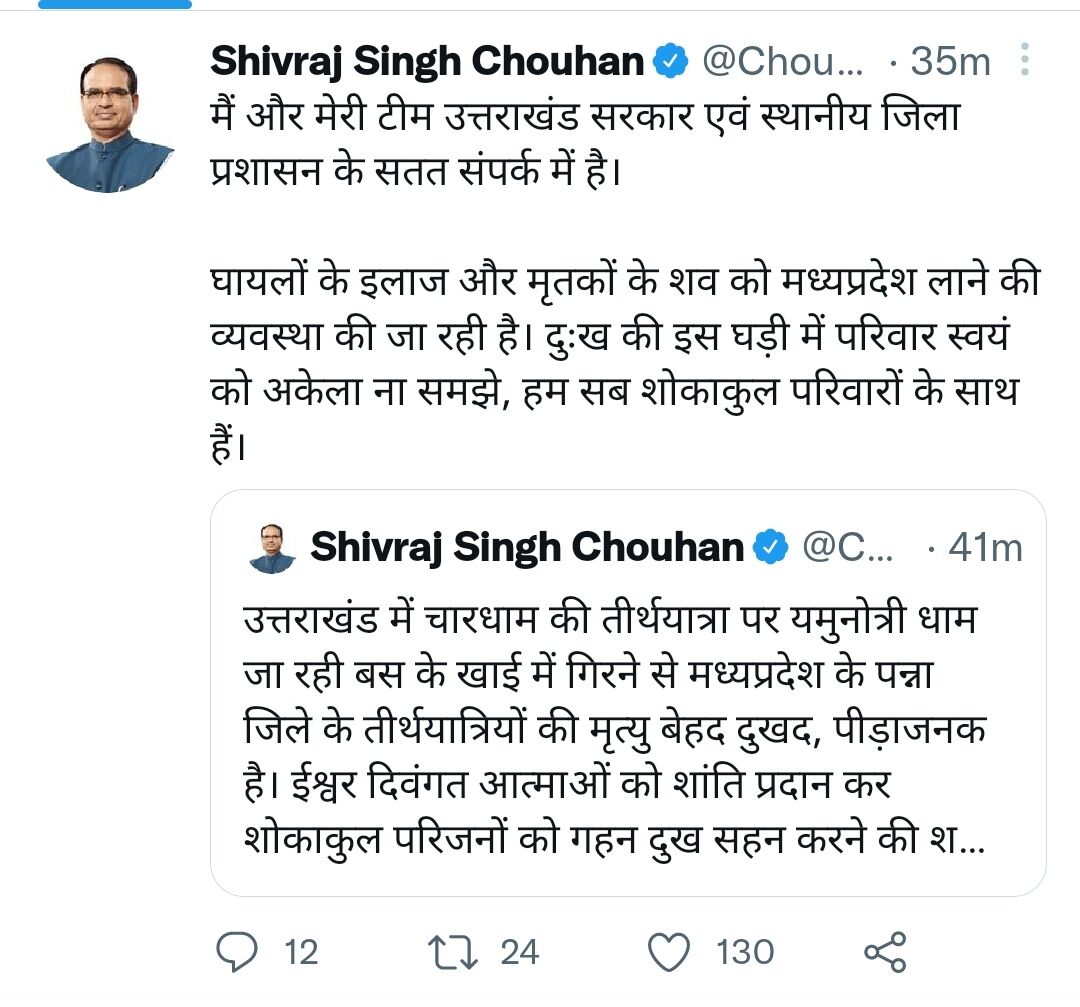Click the reply count 12
The height and width of the screenshot is (1007, 1080).
[300, 951]
